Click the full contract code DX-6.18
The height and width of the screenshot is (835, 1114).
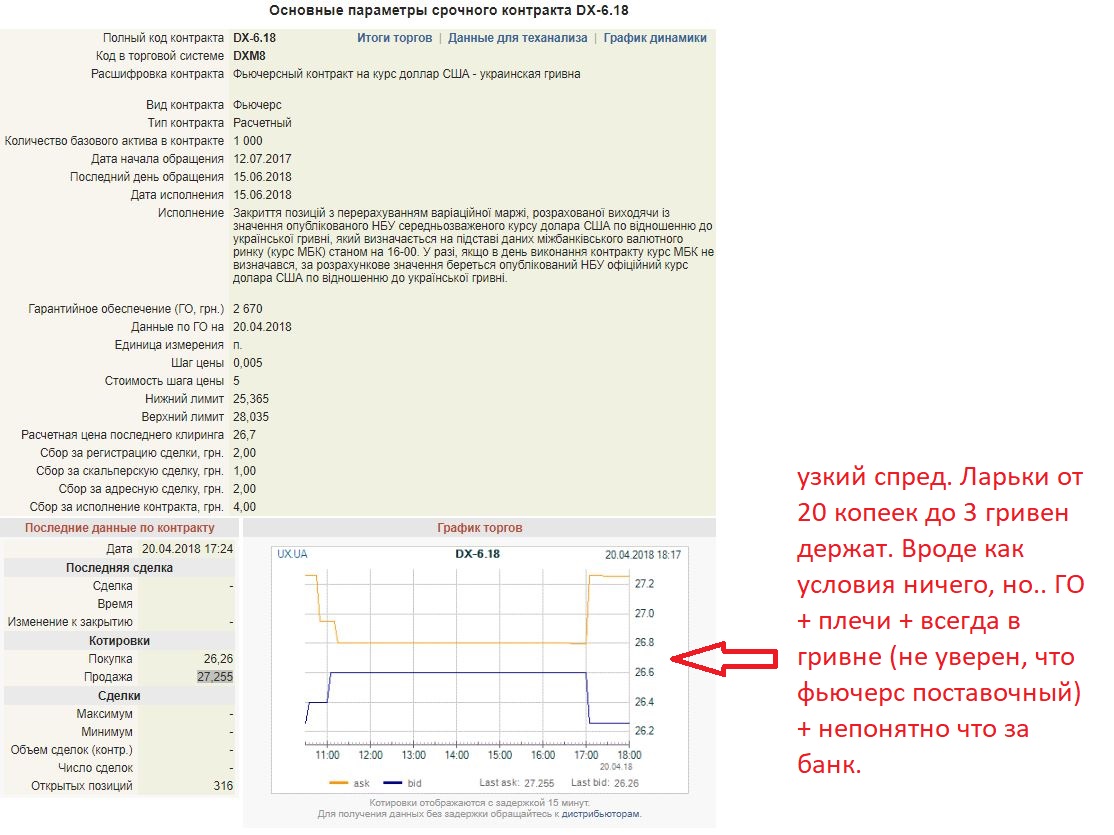pos(254,38)
